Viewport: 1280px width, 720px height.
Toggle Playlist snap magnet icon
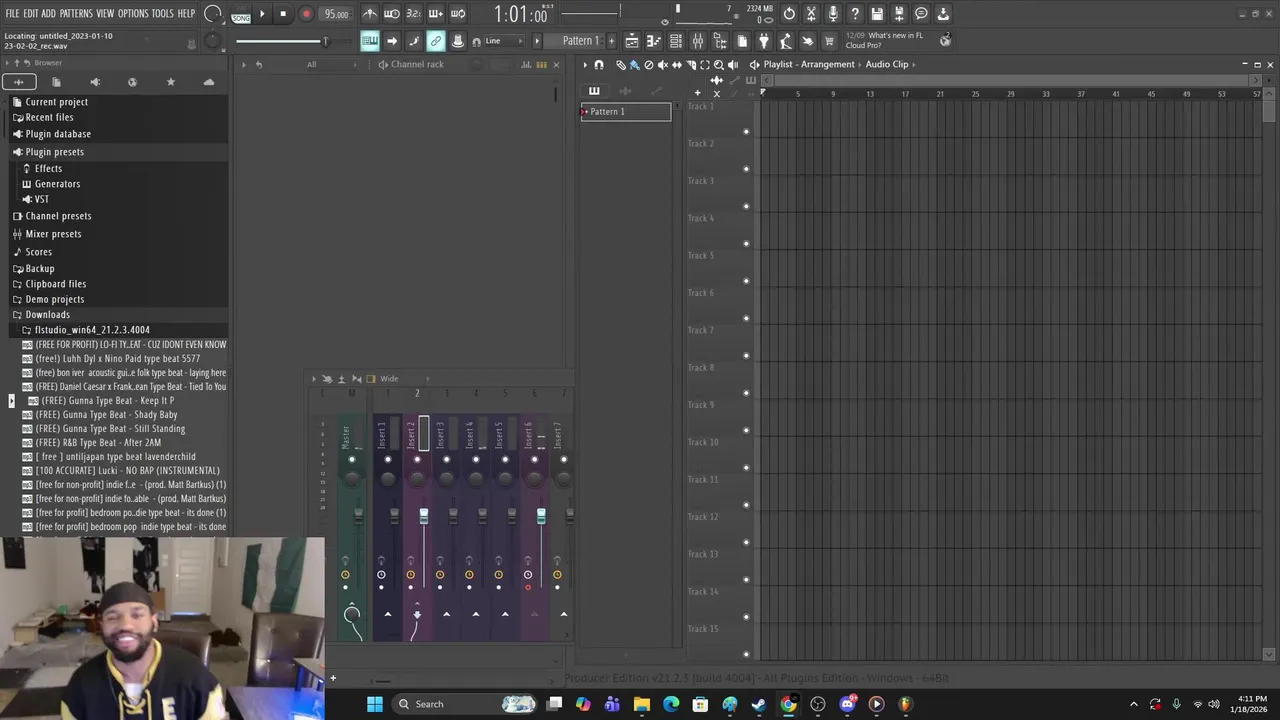599,65
